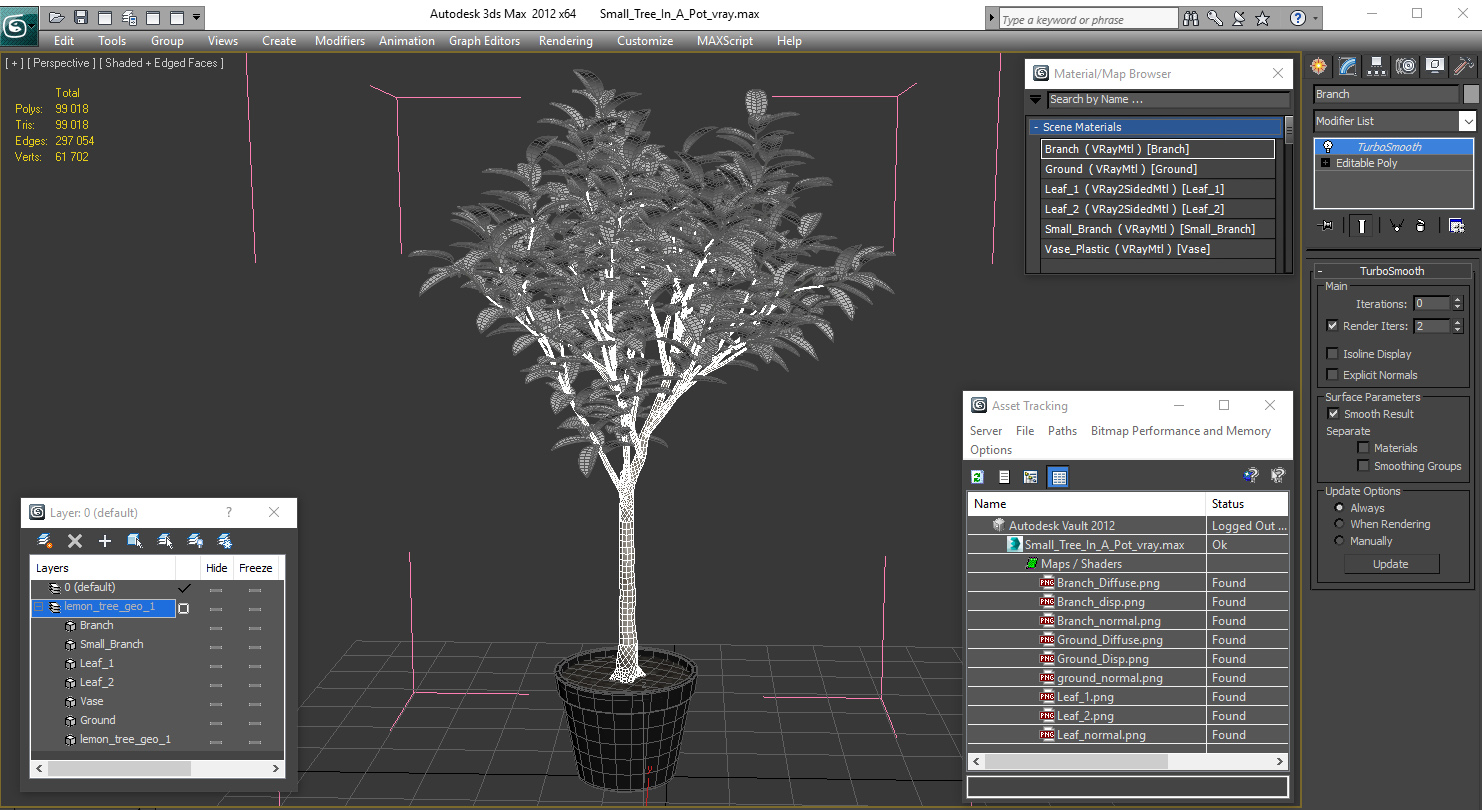
Task: Click Layer dialog horizontal scrollbar
Action: coord(119,768)
